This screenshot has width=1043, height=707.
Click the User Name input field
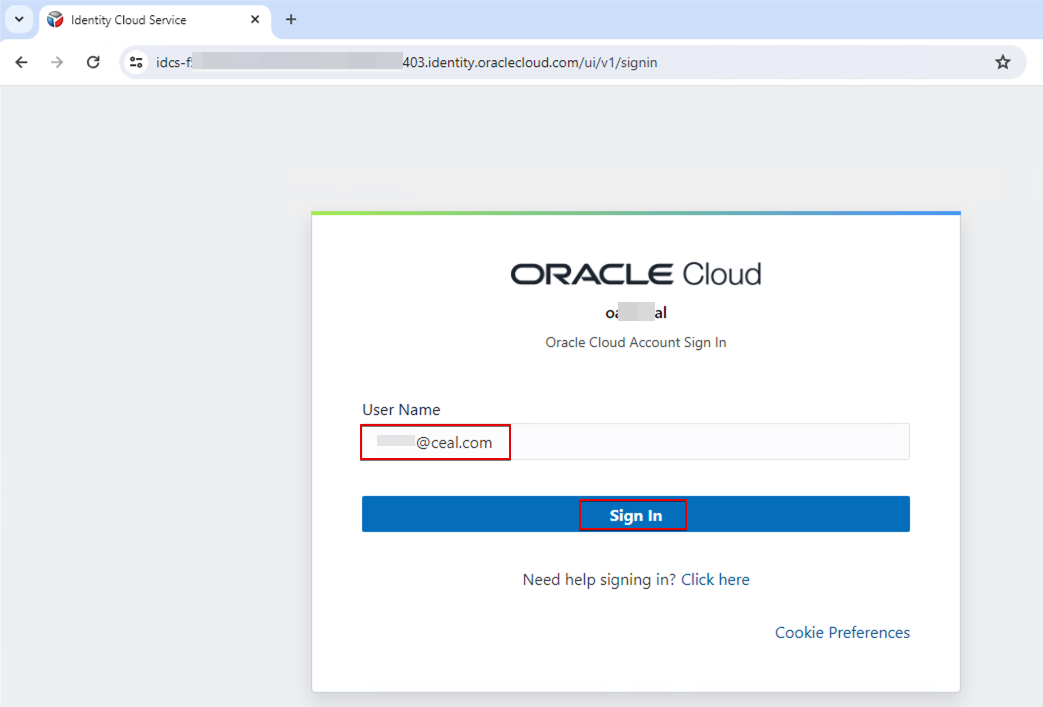635,442
